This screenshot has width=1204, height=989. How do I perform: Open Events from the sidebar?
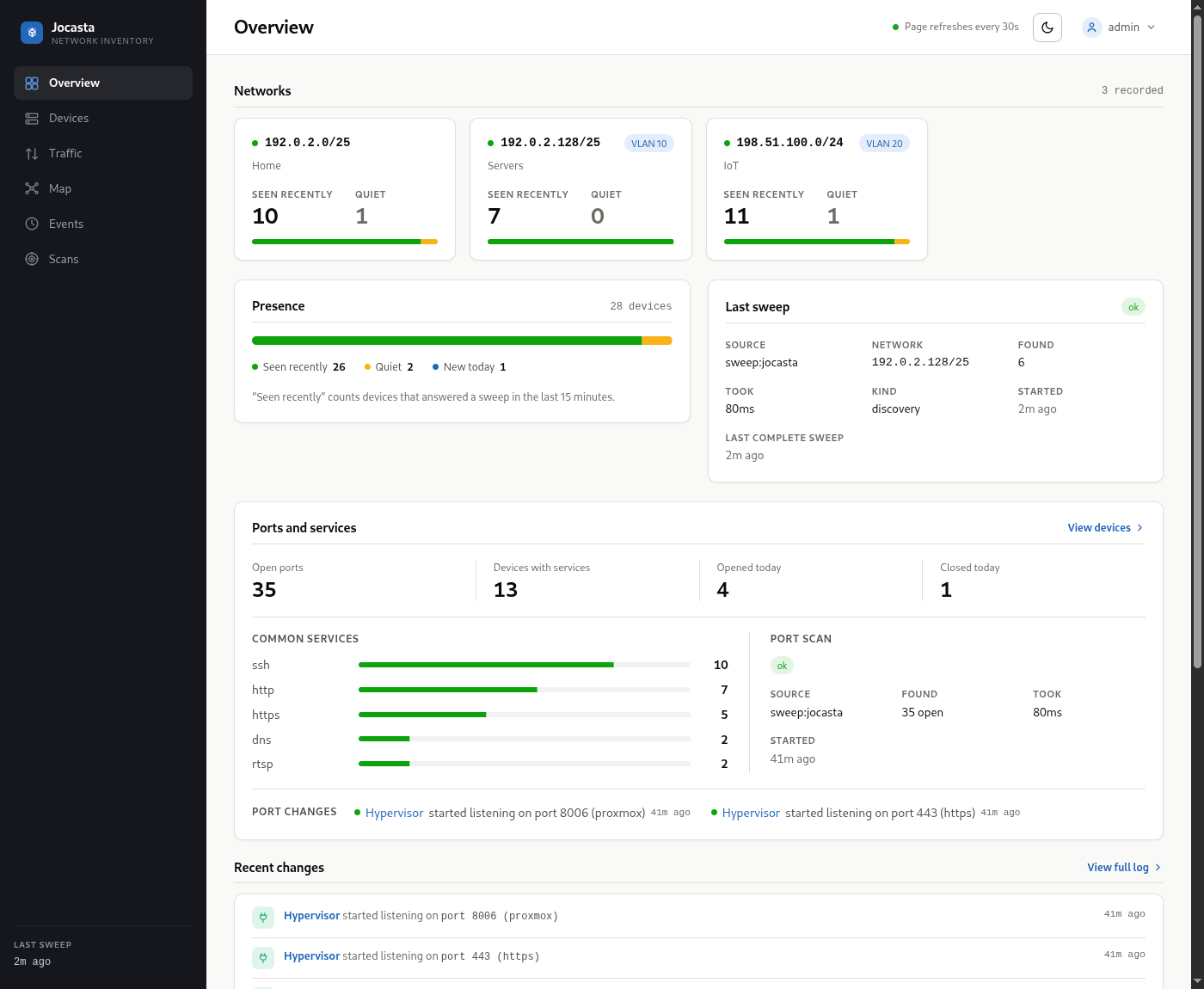click(103, 224)
